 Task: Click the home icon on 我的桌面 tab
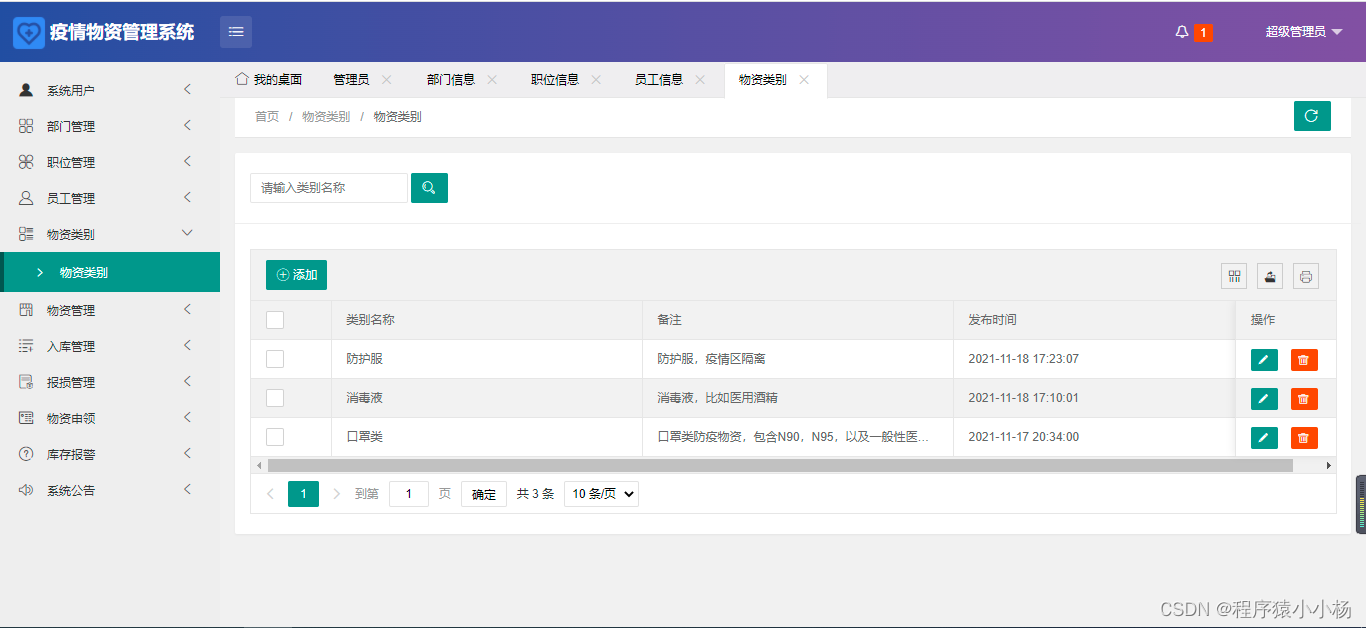point(241,78)
